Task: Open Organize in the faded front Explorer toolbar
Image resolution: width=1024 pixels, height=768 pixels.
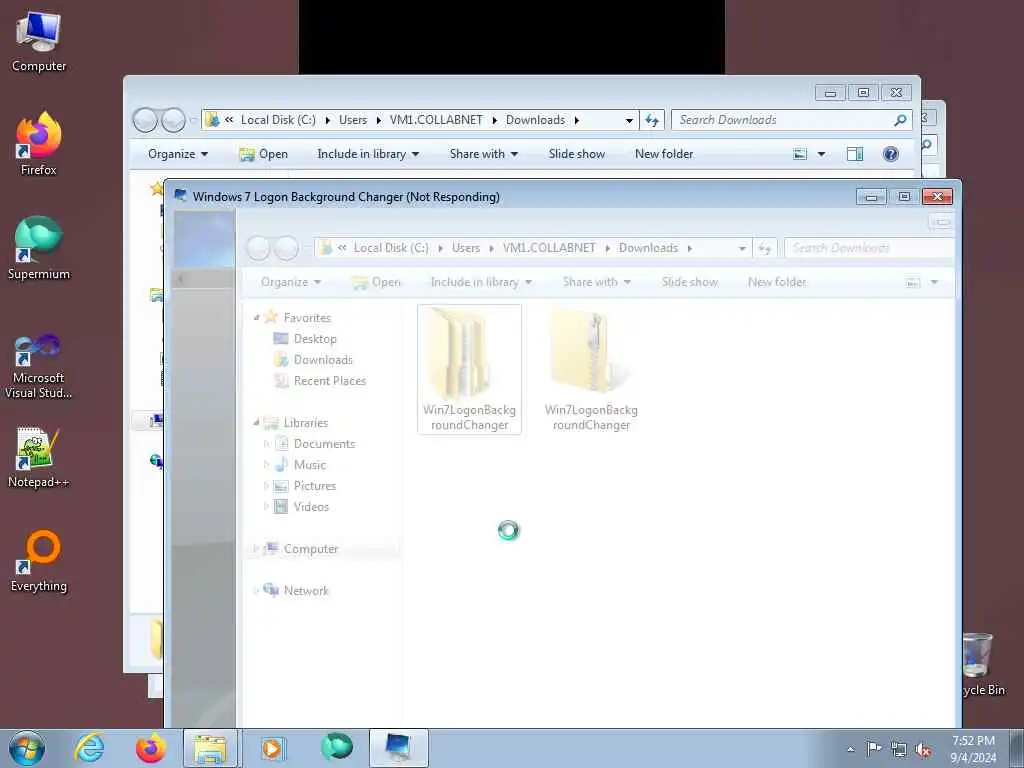Action: (291, 282)
